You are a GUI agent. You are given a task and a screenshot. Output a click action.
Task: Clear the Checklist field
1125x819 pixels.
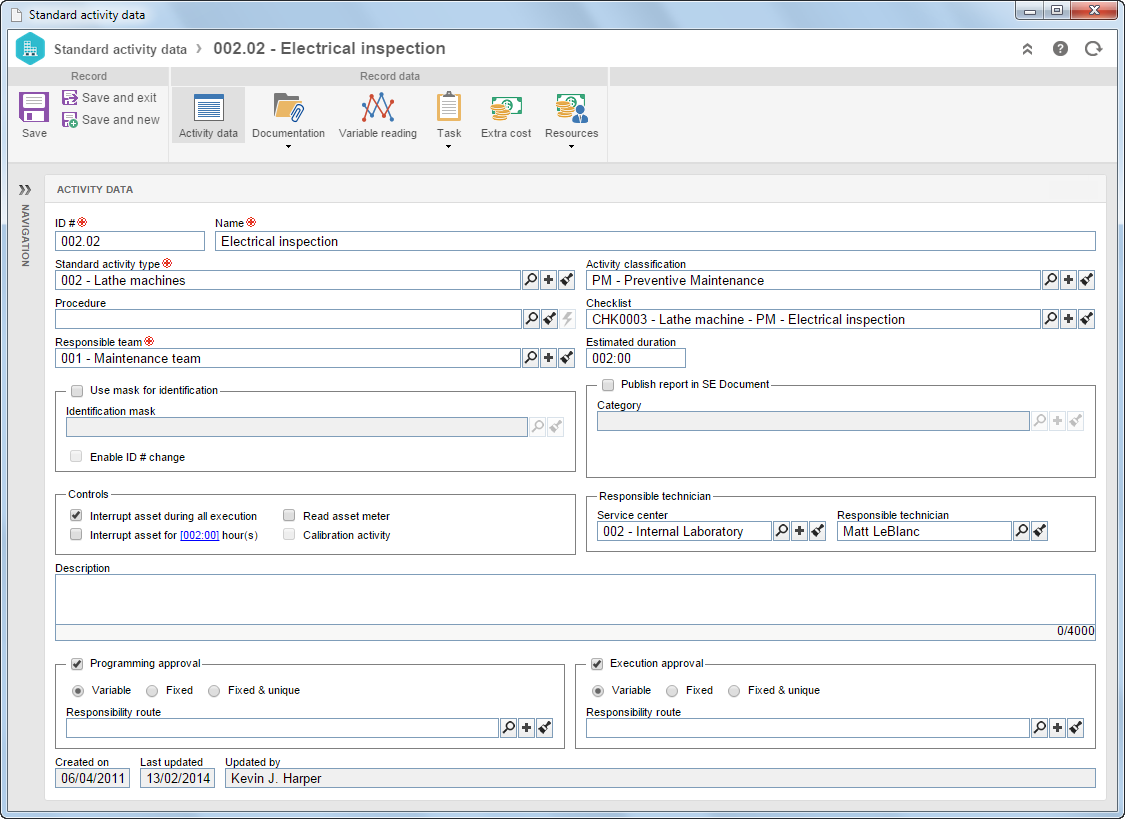pyautogui.click(x=1086, y=318)
